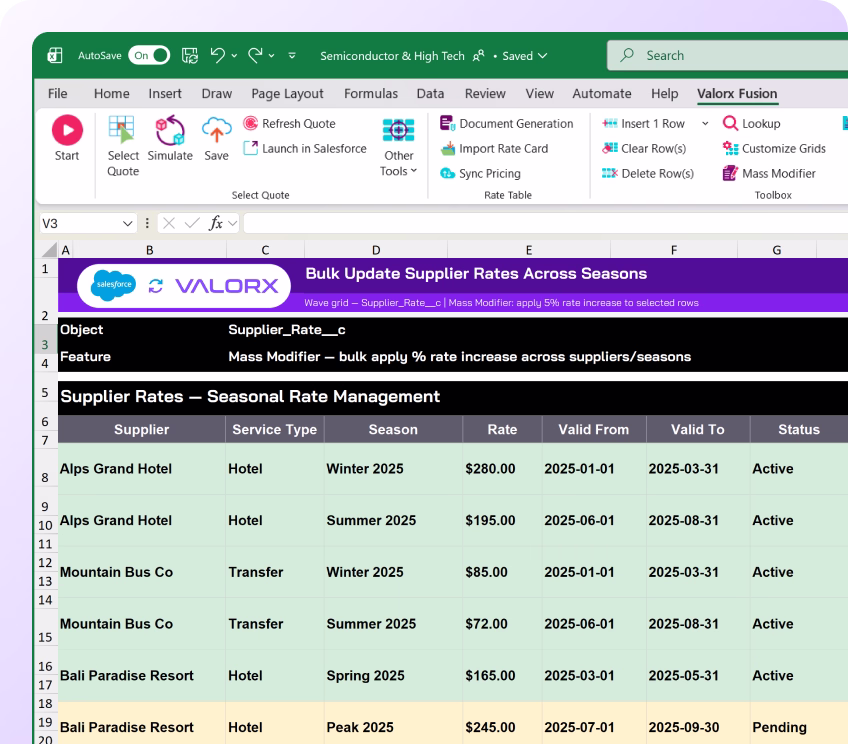Open Mass Modifier tool

pyautogui.click(x=768, y=173)
